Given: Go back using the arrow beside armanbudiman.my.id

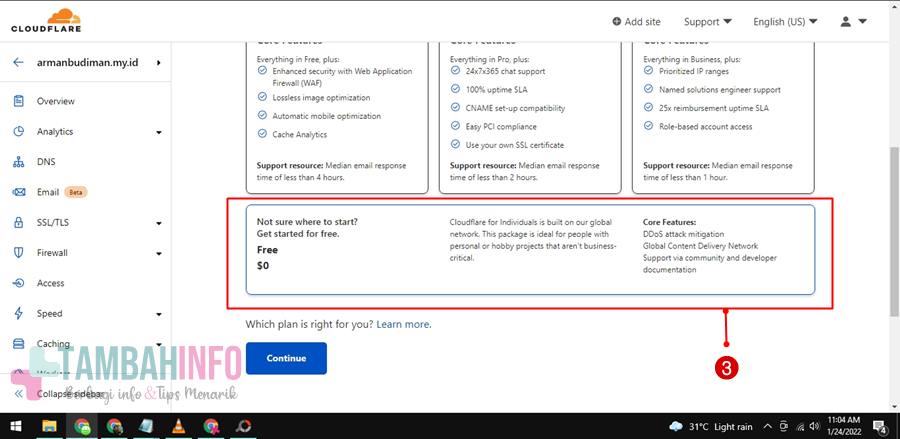Looking at the screenshot, I should pyautogui.click(x=18, y=63).
